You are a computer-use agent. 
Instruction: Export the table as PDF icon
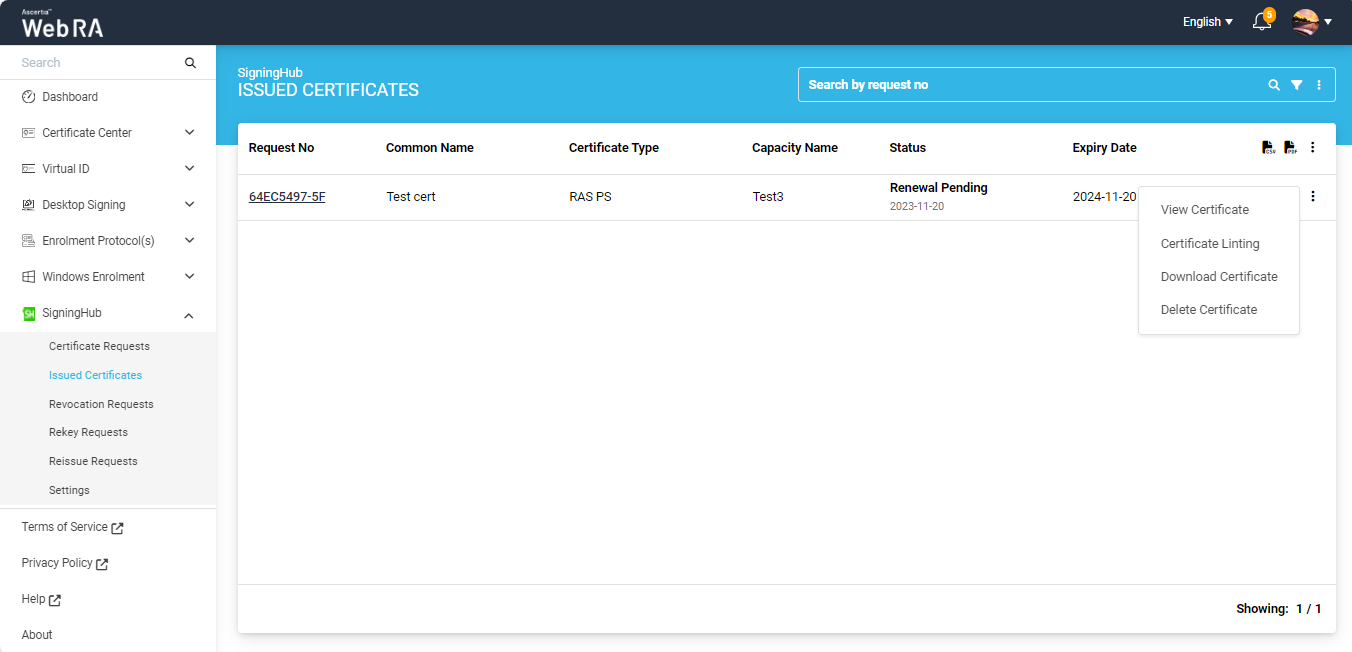coord(1290,148)
